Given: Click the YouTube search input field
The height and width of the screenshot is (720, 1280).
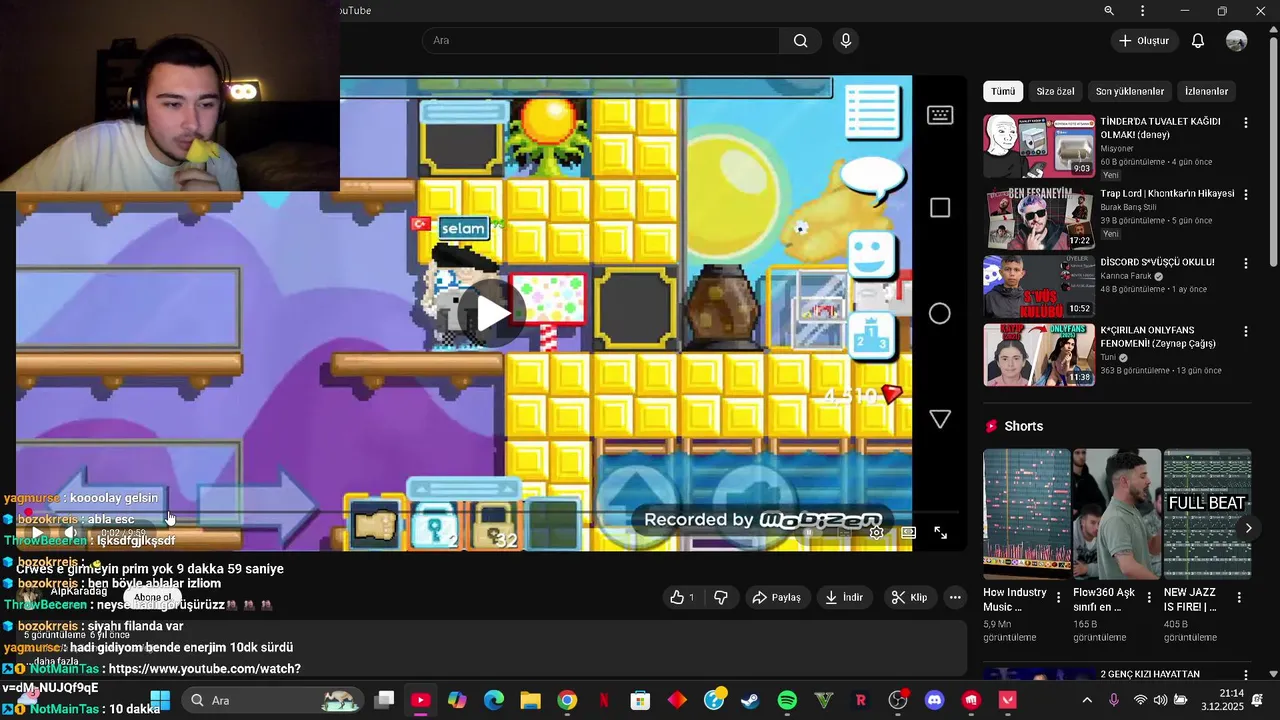Looking at the screenshot, I should click(601, 41).
